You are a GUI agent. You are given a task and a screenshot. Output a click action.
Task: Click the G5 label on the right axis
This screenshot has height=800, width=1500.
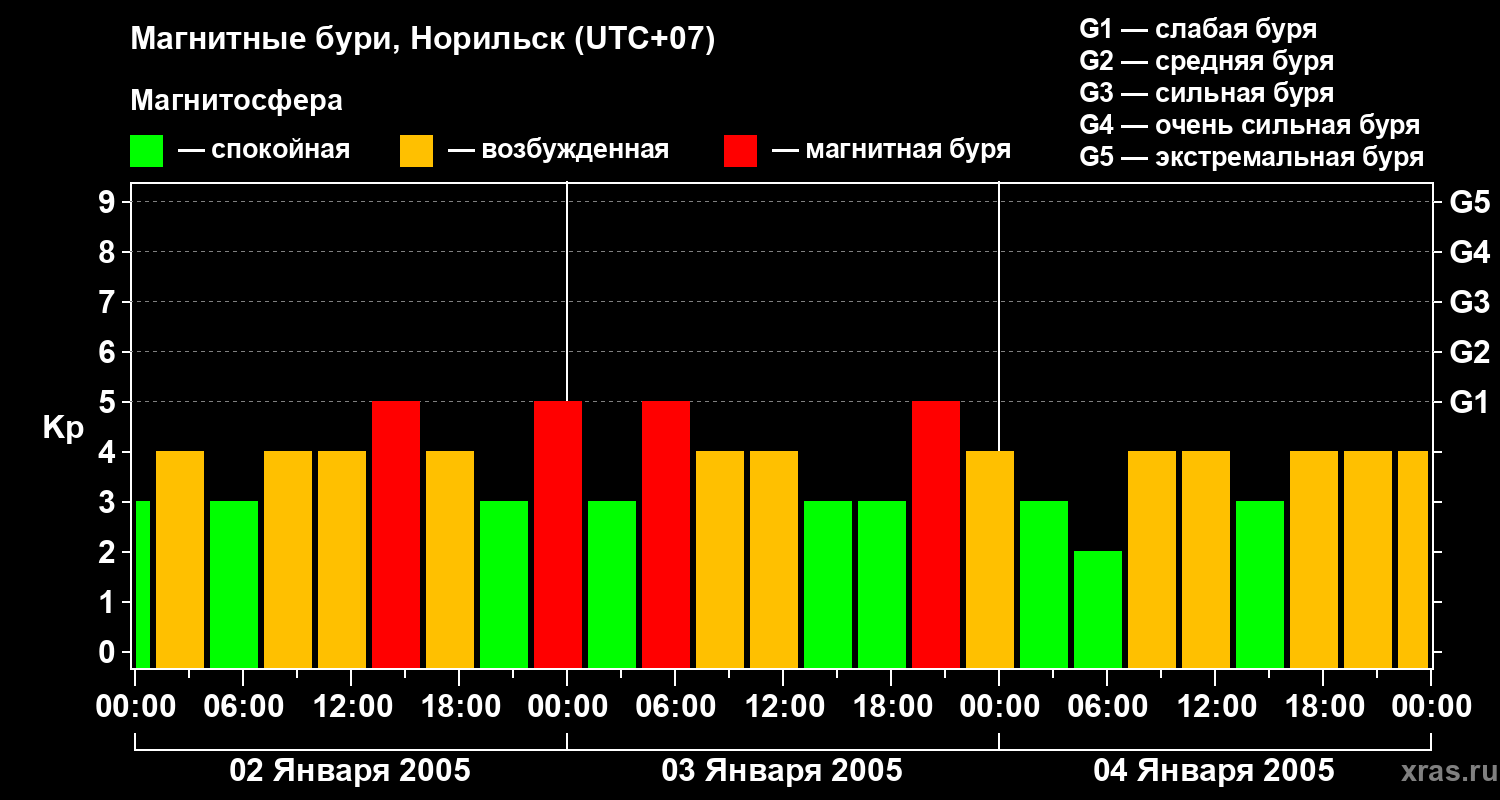pos(1469,202)
